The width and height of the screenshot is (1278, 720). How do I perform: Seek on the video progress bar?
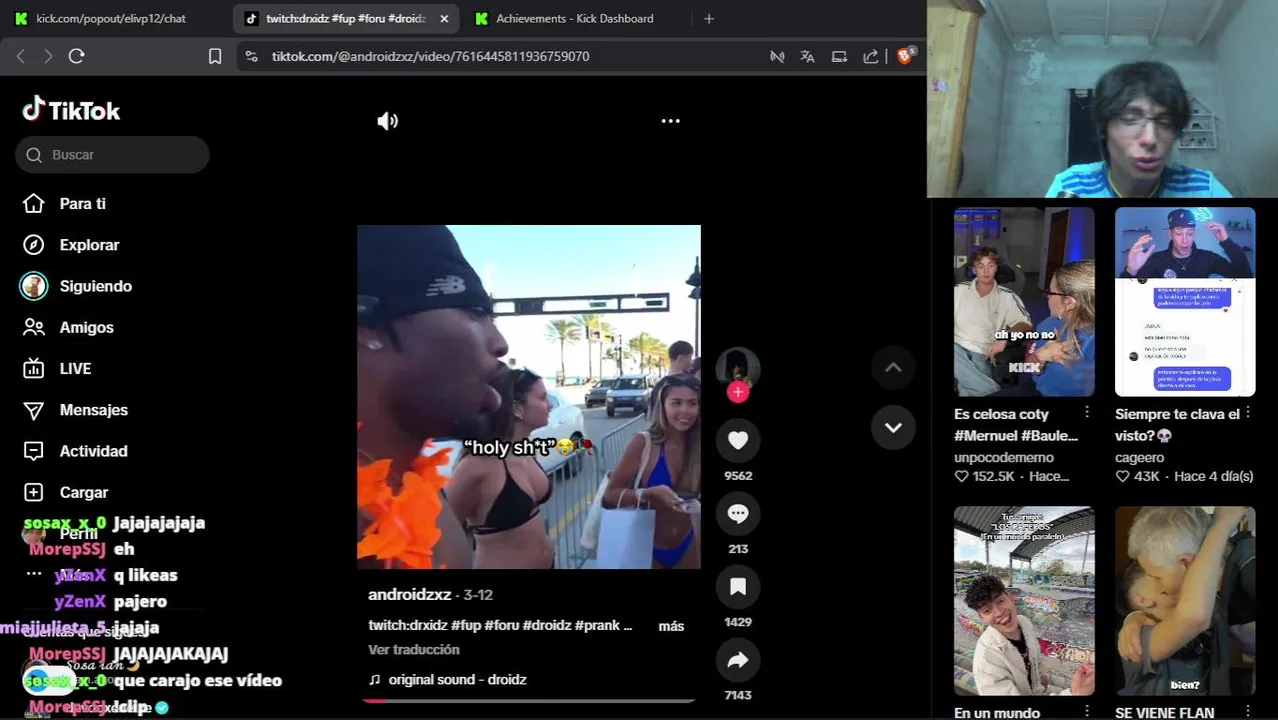click(529, 701)
